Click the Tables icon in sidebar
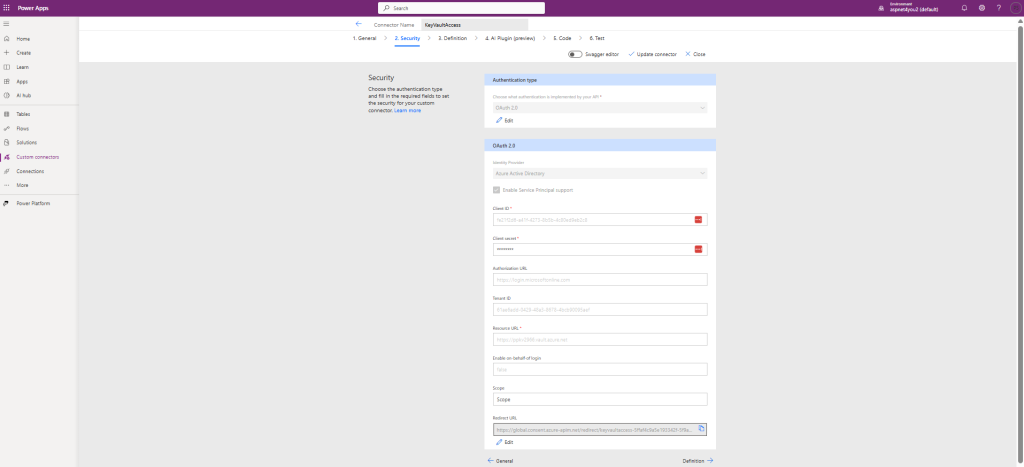This screenshot has width=1024, height=467. [7, 114]
